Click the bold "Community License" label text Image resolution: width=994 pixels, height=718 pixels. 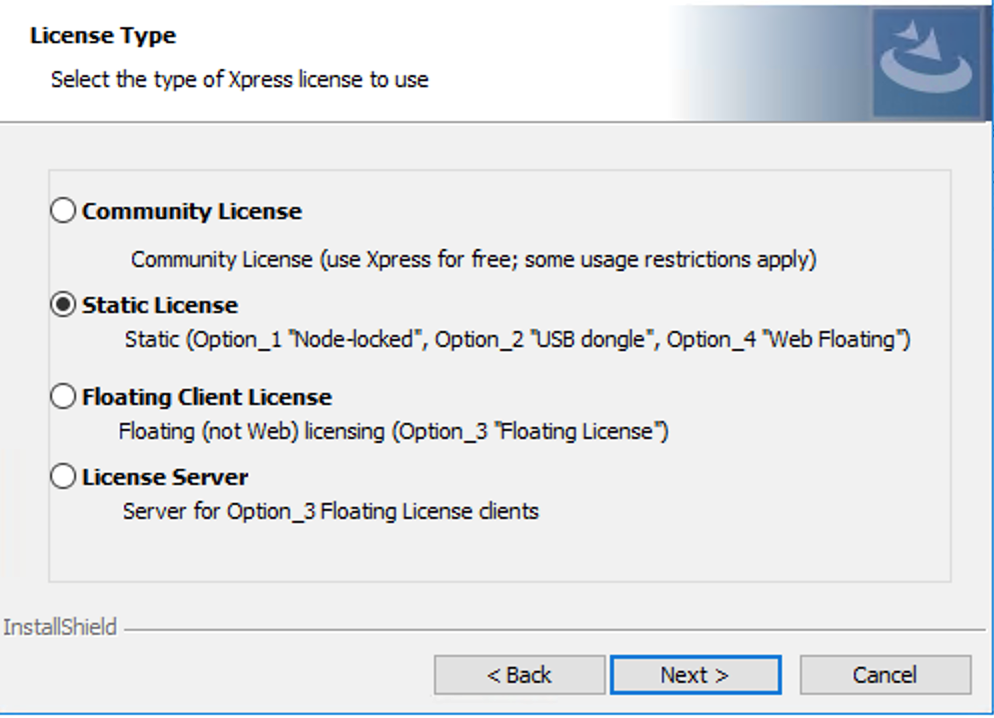coord(191,212)
